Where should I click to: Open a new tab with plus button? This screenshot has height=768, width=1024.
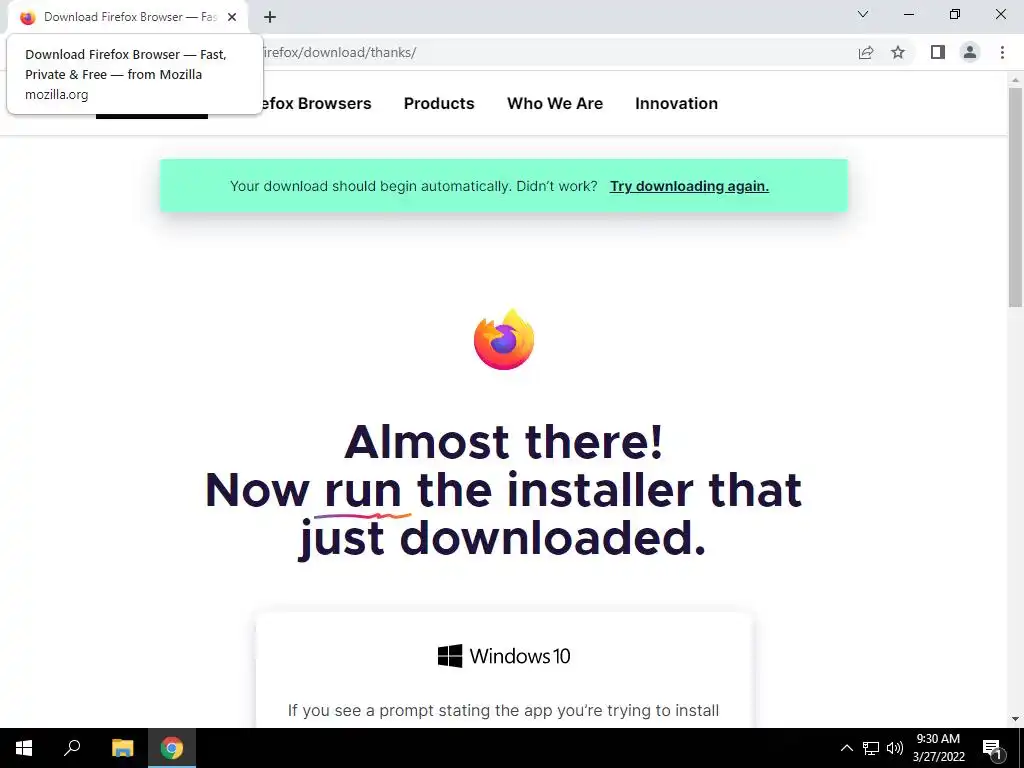click(270, 17)
